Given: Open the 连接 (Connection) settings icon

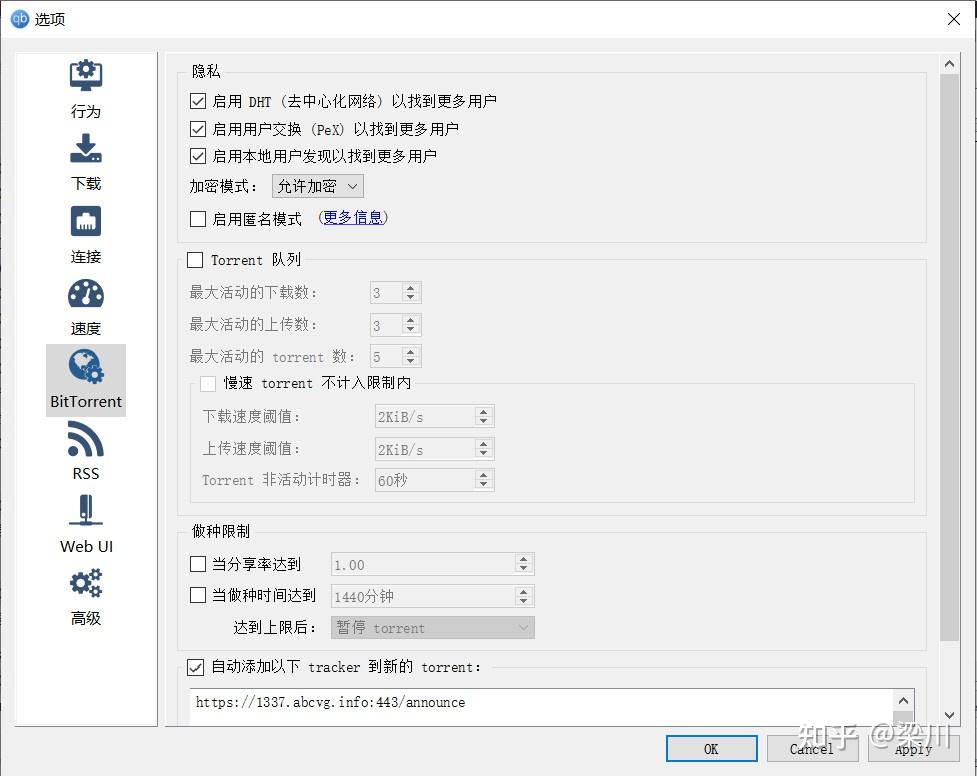Looking at the screenshot, I should [x=85, y=220].
